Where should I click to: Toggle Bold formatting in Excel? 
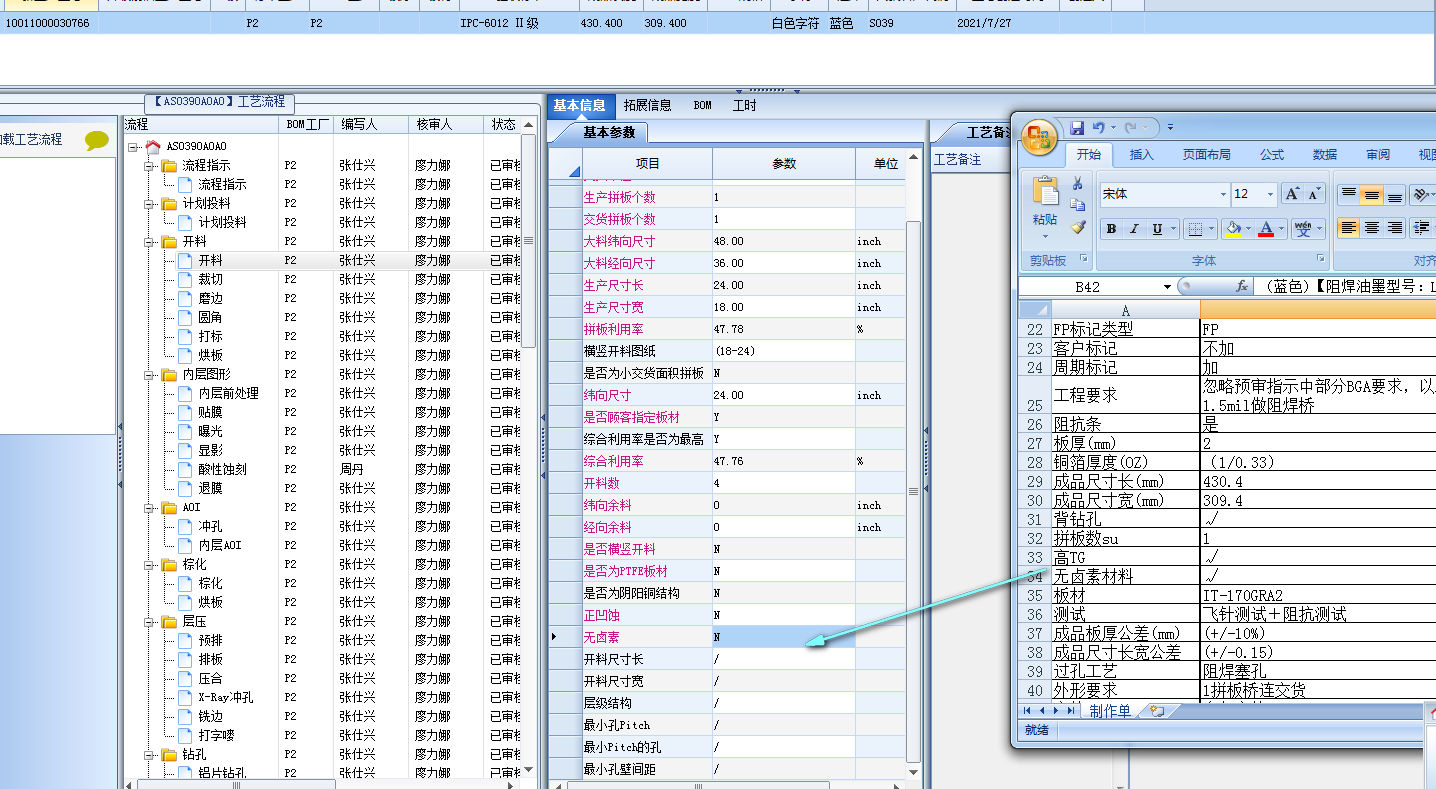[1111, 229]
